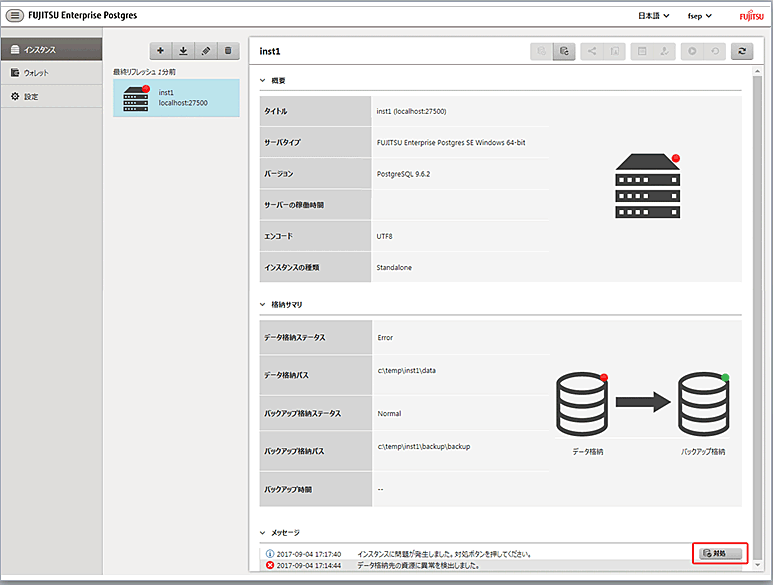Click the 'UTF8' encoding value

[385, 236]
